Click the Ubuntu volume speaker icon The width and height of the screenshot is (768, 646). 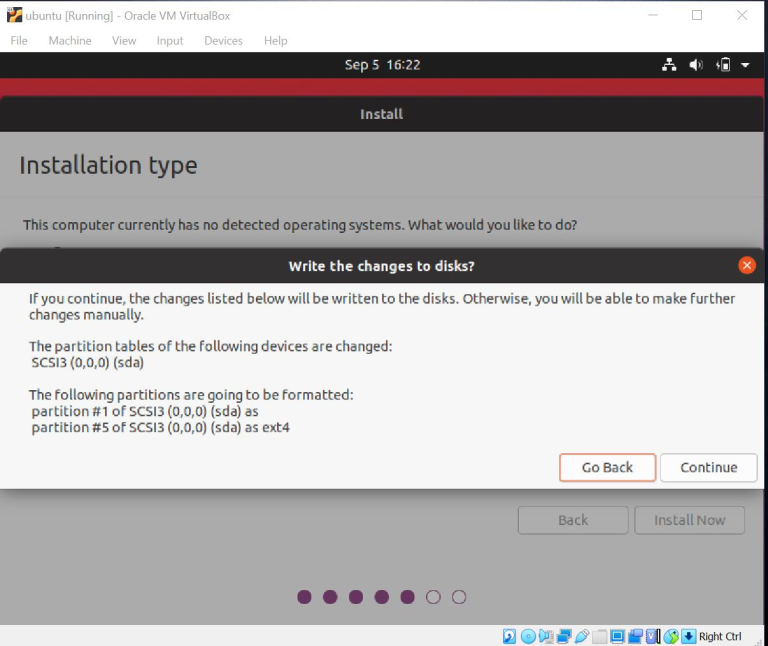[x=696, y=65]
